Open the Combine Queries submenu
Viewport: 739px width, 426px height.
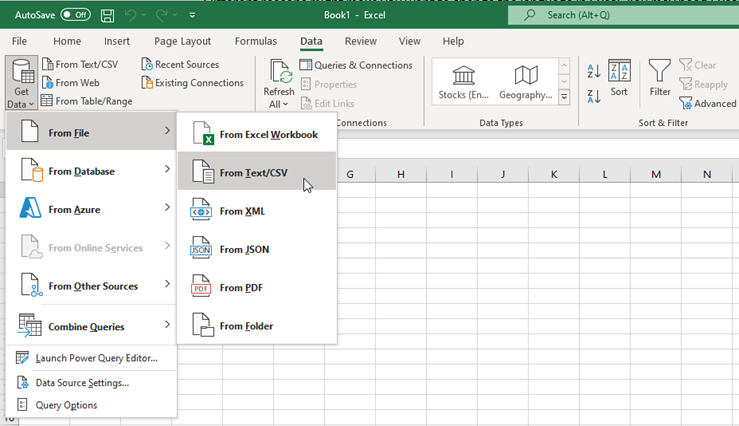pyautogui.click(x=91, y=326)
